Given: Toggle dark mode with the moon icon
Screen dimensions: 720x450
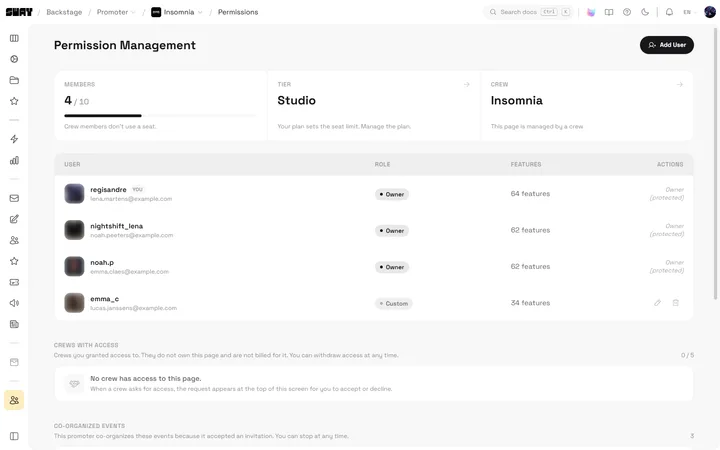Looking at the screenshot, I should (x=645, y=12).
